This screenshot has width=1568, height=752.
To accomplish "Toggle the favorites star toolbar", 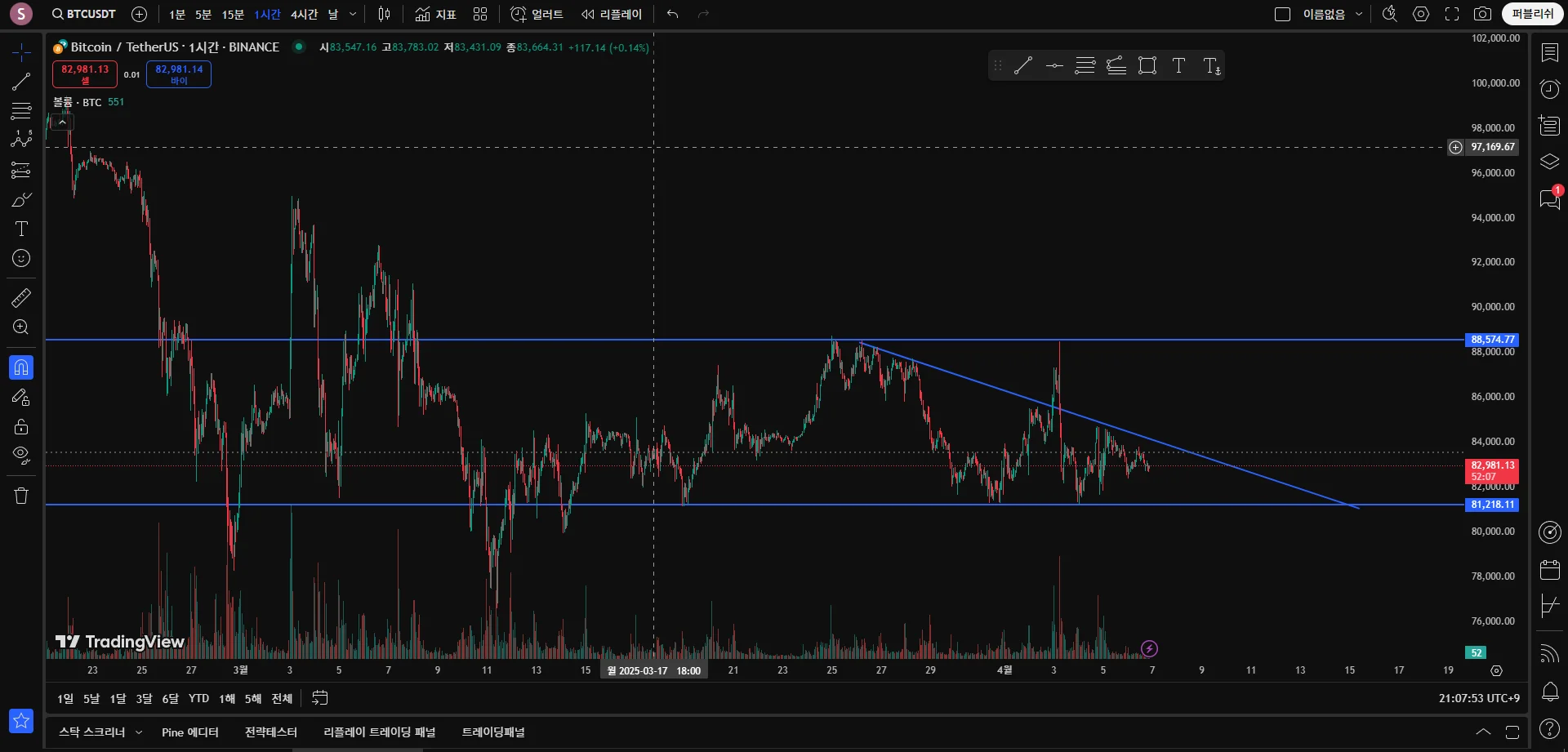I will coord(21,720).
